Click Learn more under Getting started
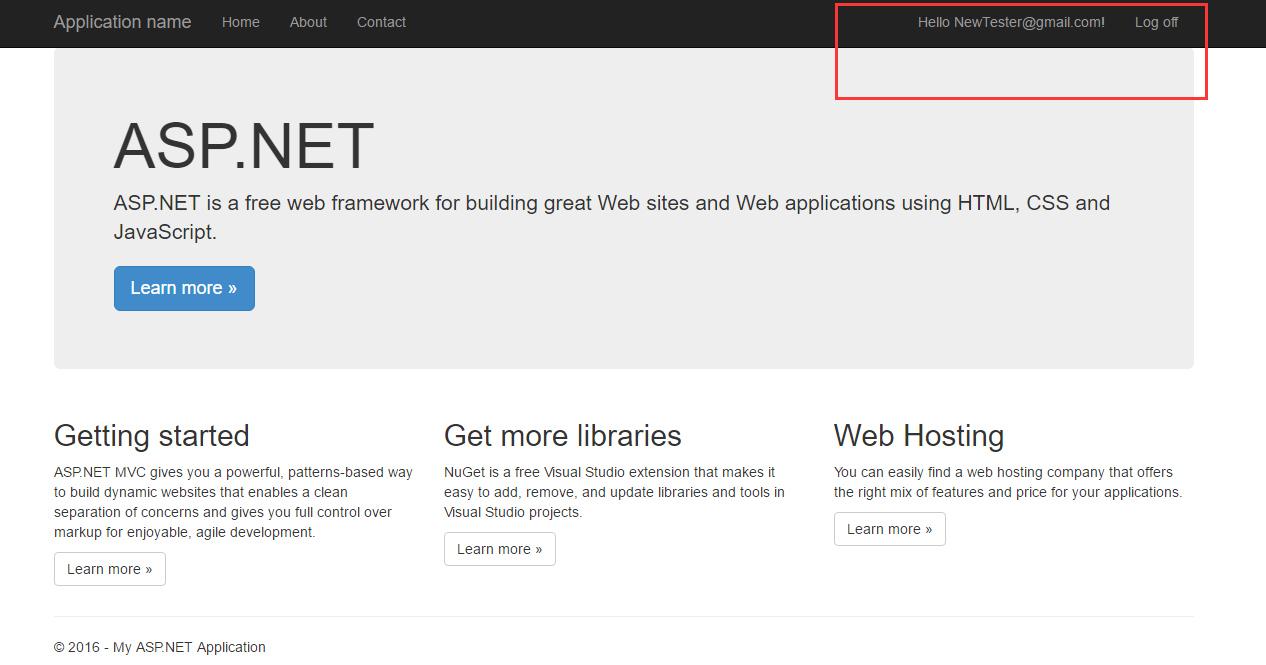This screenshot has width=1266, height=665. coord(110,569)
